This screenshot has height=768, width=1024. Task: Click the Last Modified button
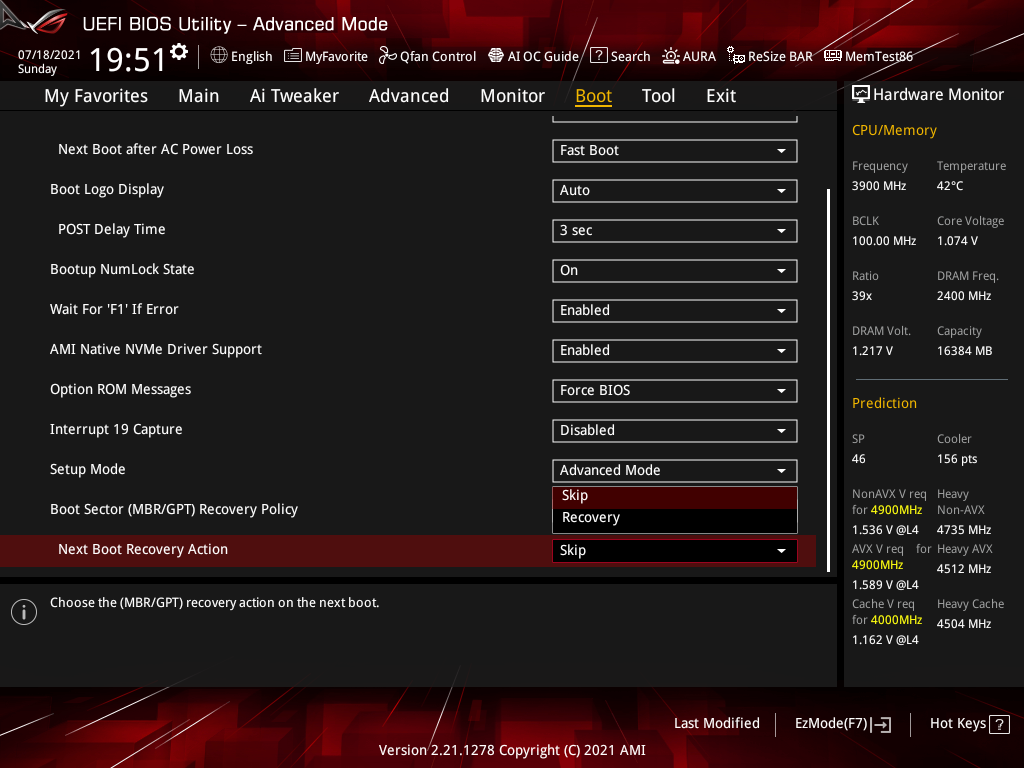[716, 723]
